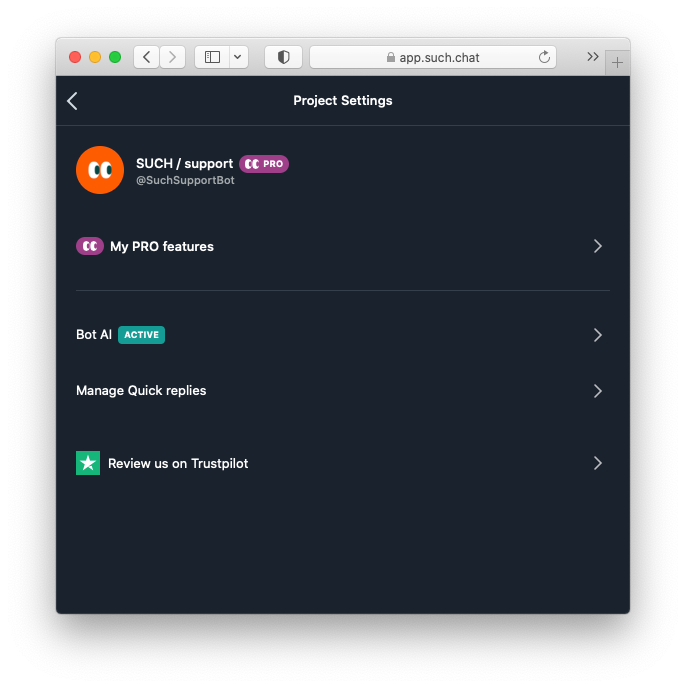Click Safari's browser back navigation button

147,57
